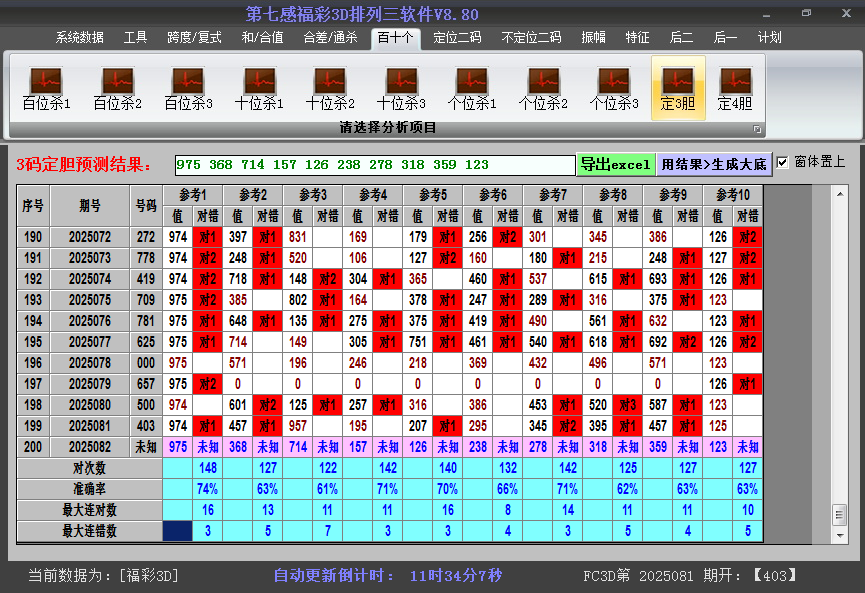
Task: Expand the ribbon group dialog launcher
Action: [x=757, y=129]
